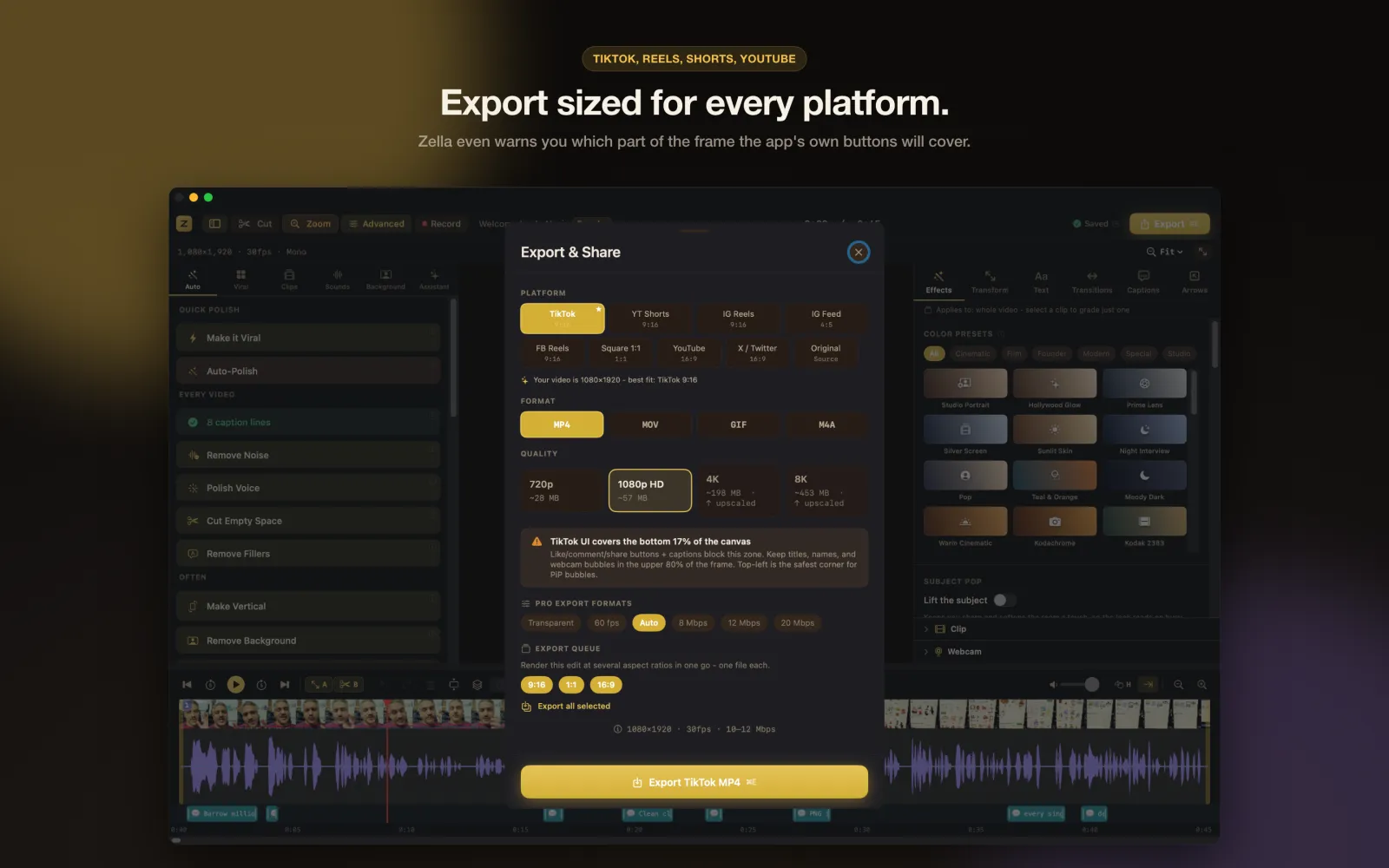Open the Viral panel

(x=240, y=279)
